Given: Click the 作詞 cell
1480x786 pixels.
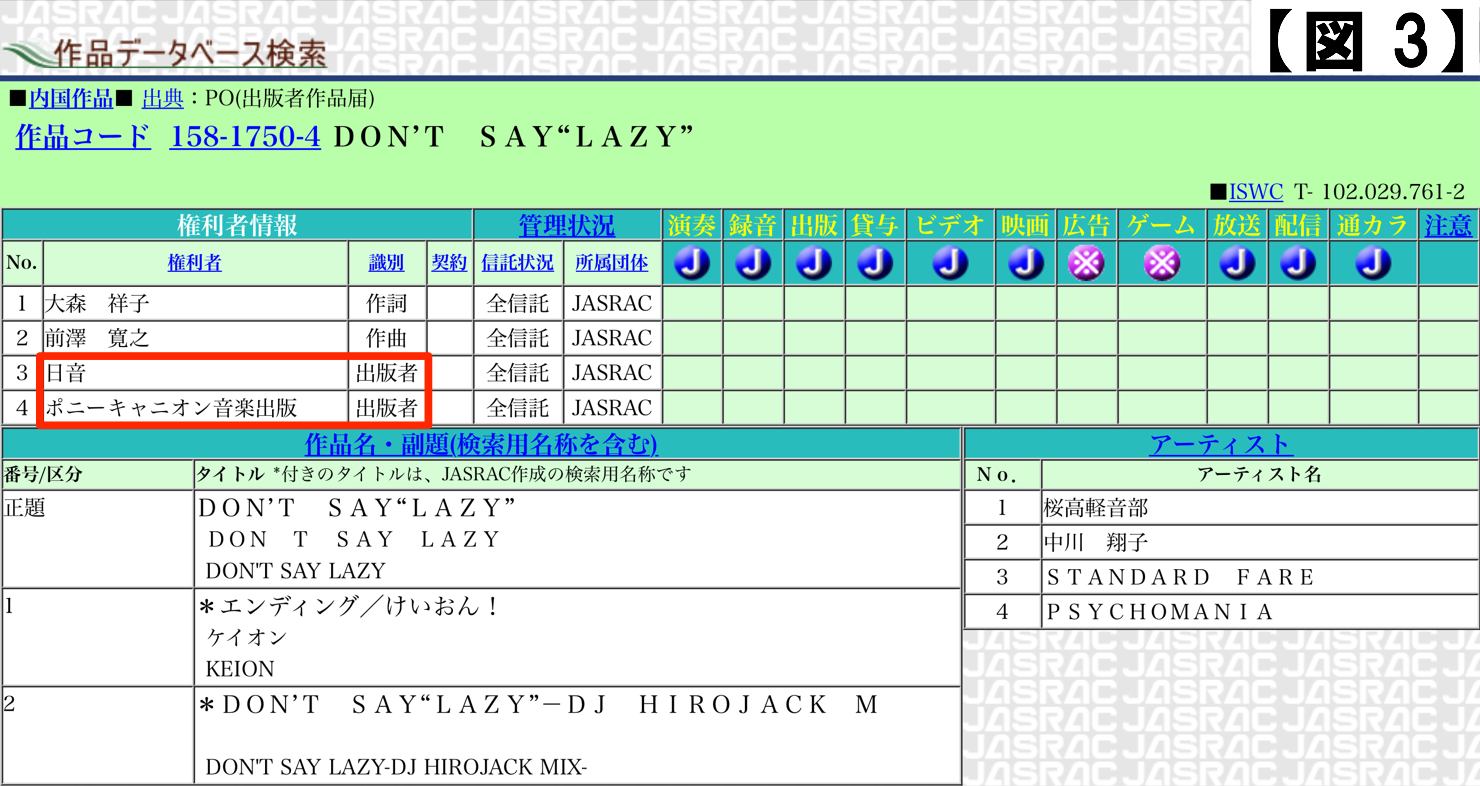Looking at the screenshot, I should click(387, 303).
